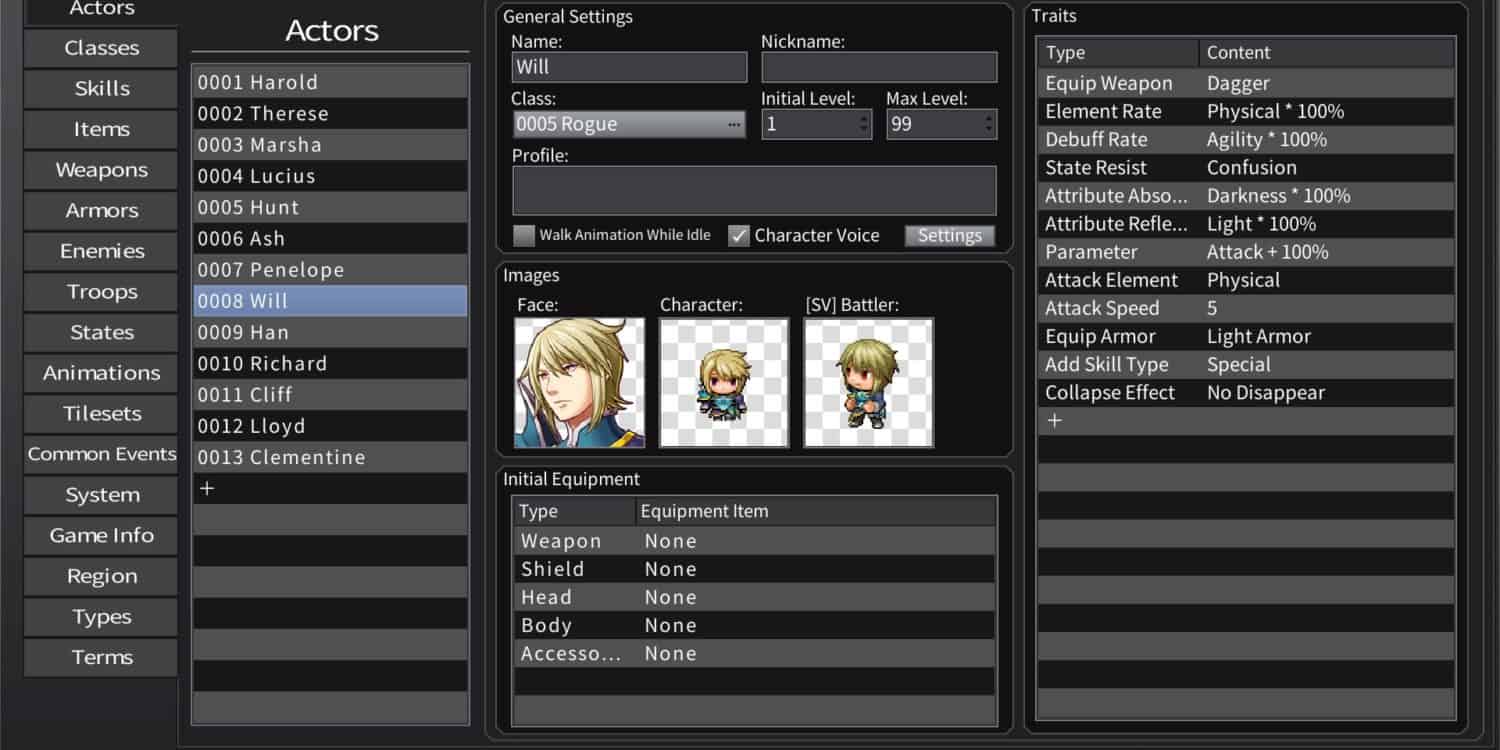Choose 0013 Clementine from the actors list
The width and height of the screenshot is (1500, 750).
coord(329,458)
